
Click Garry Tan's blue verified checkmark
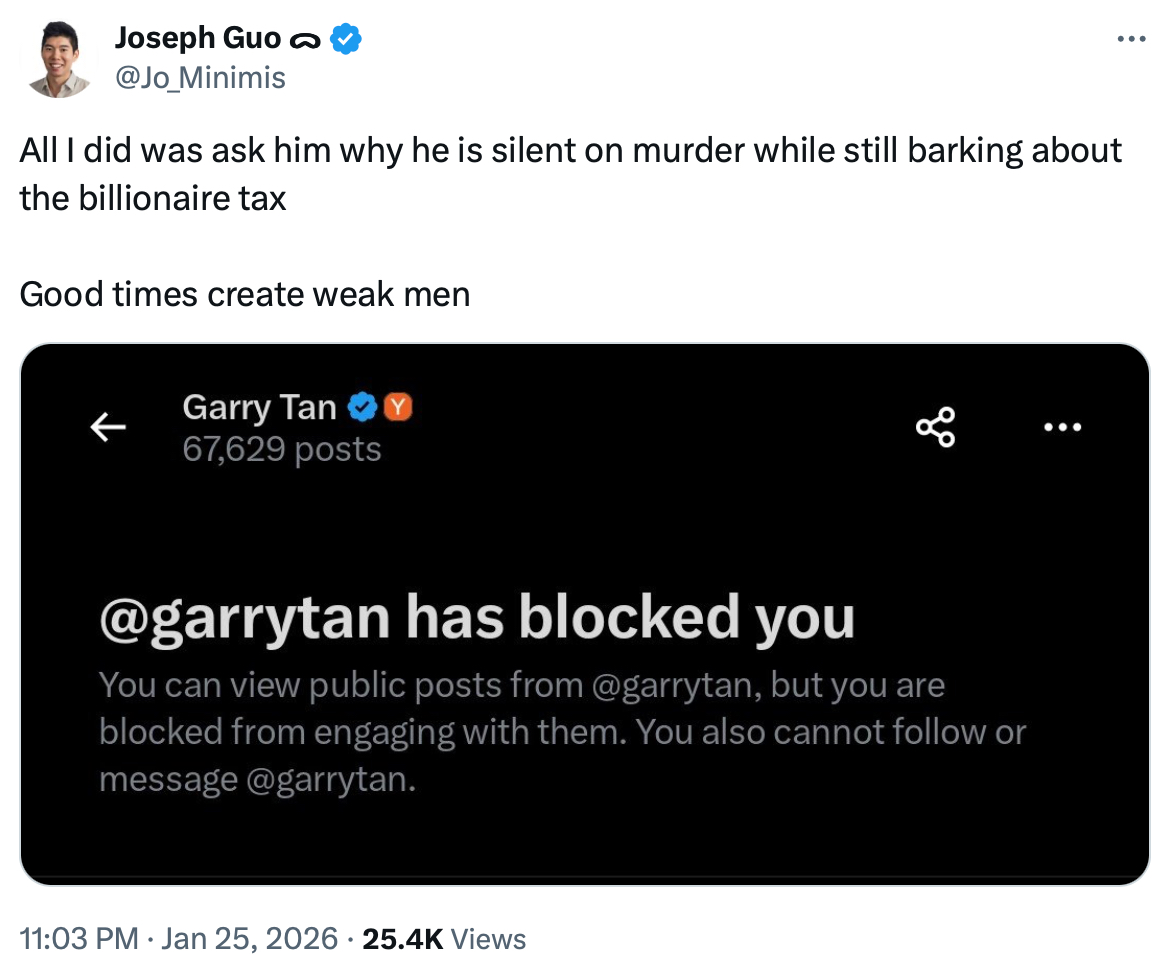(x=362, y=407)
